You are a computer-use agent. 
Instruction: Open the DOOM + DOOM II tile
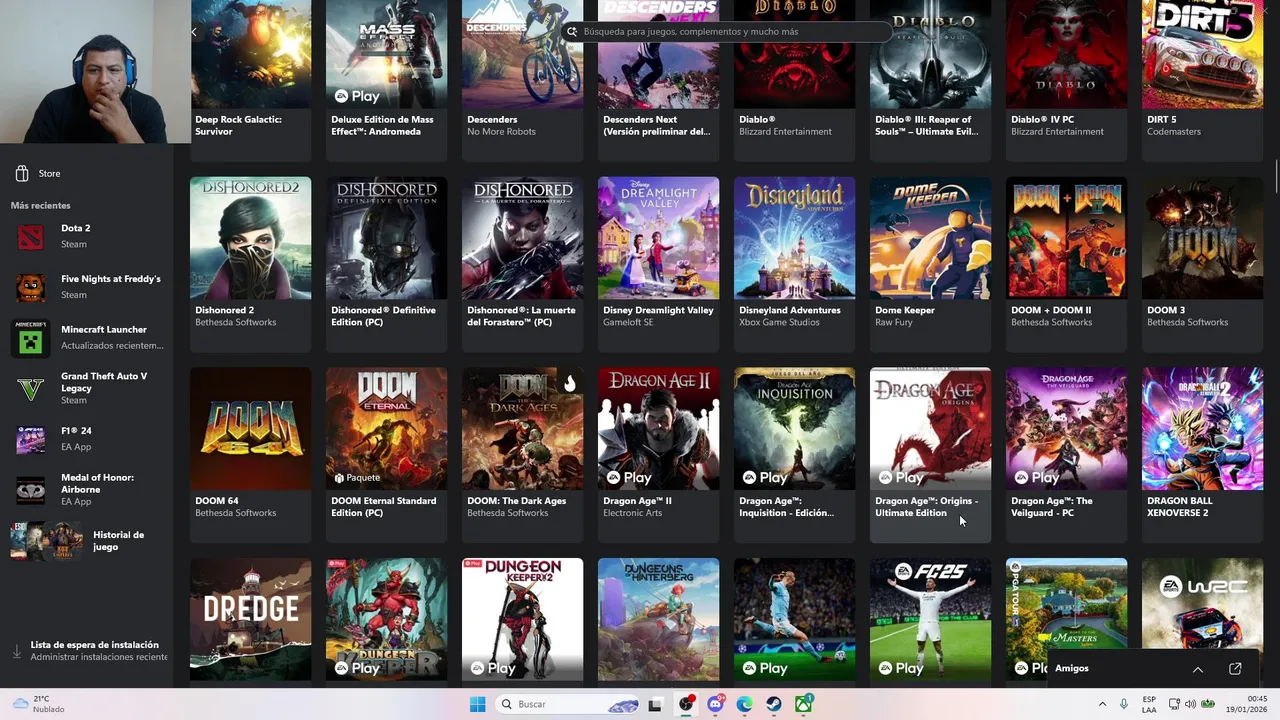tap(1067, 265)
